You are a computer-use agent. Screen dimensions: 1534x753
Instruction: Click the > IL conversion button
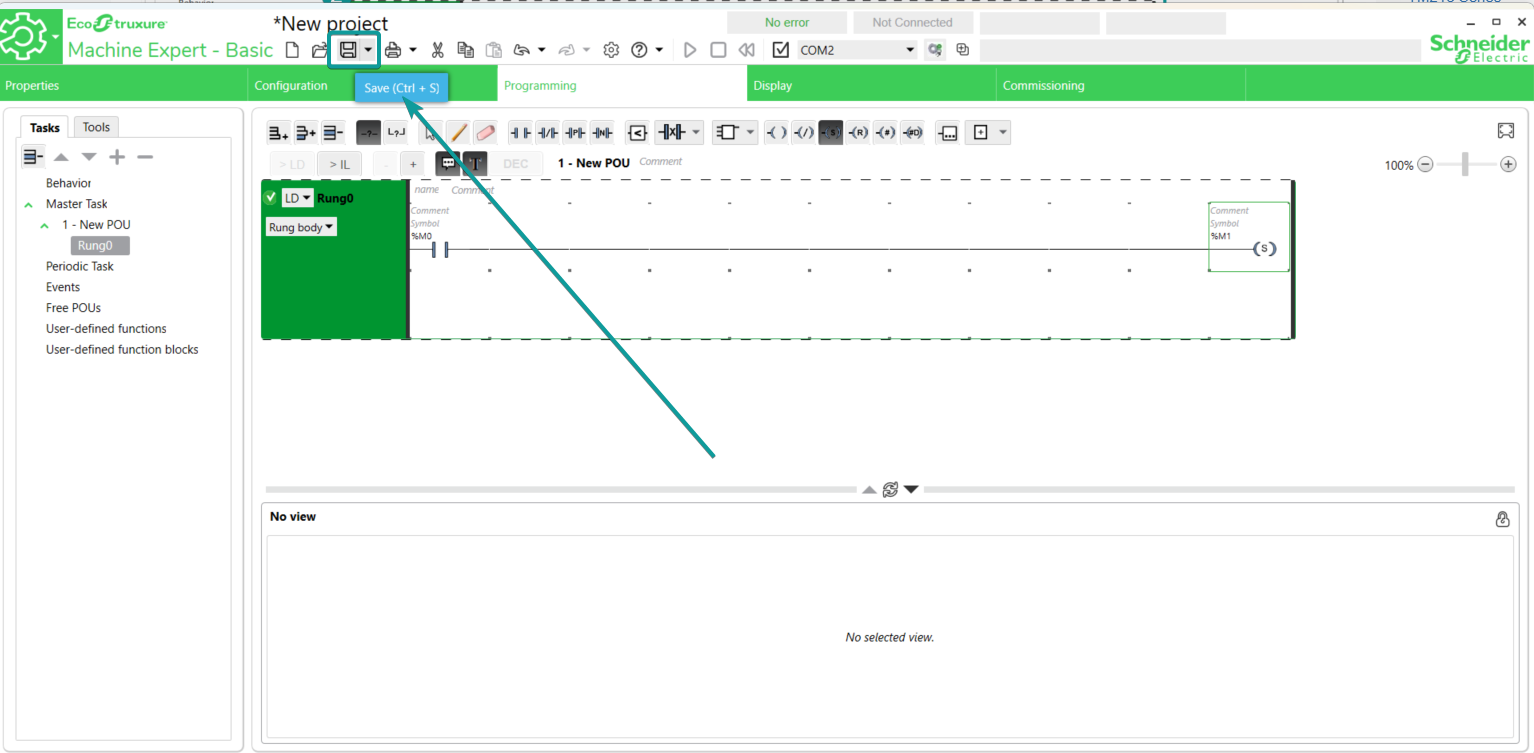[x=339, y=164]
